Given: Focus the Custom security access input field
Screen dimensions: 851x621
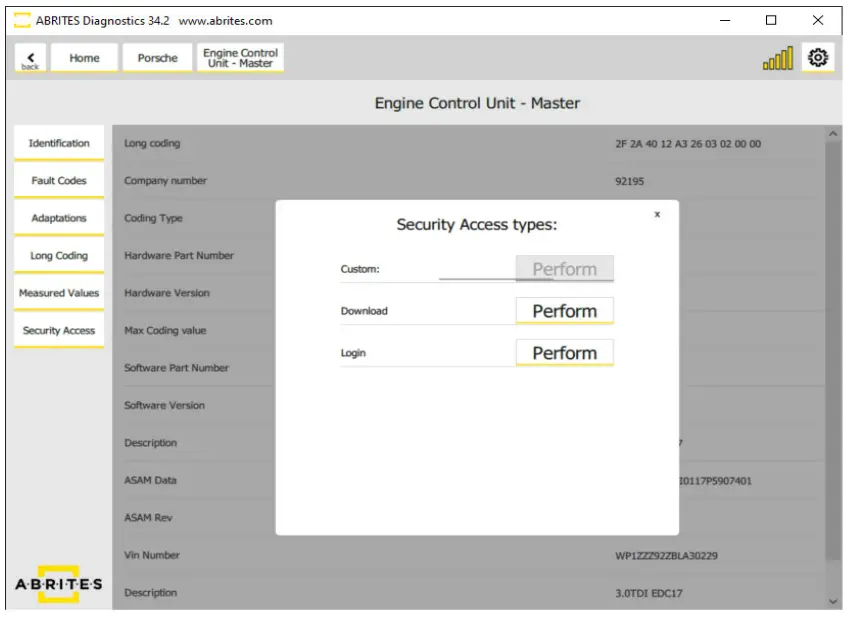Looking at the screenshot, I should click(x=477, y=269).
